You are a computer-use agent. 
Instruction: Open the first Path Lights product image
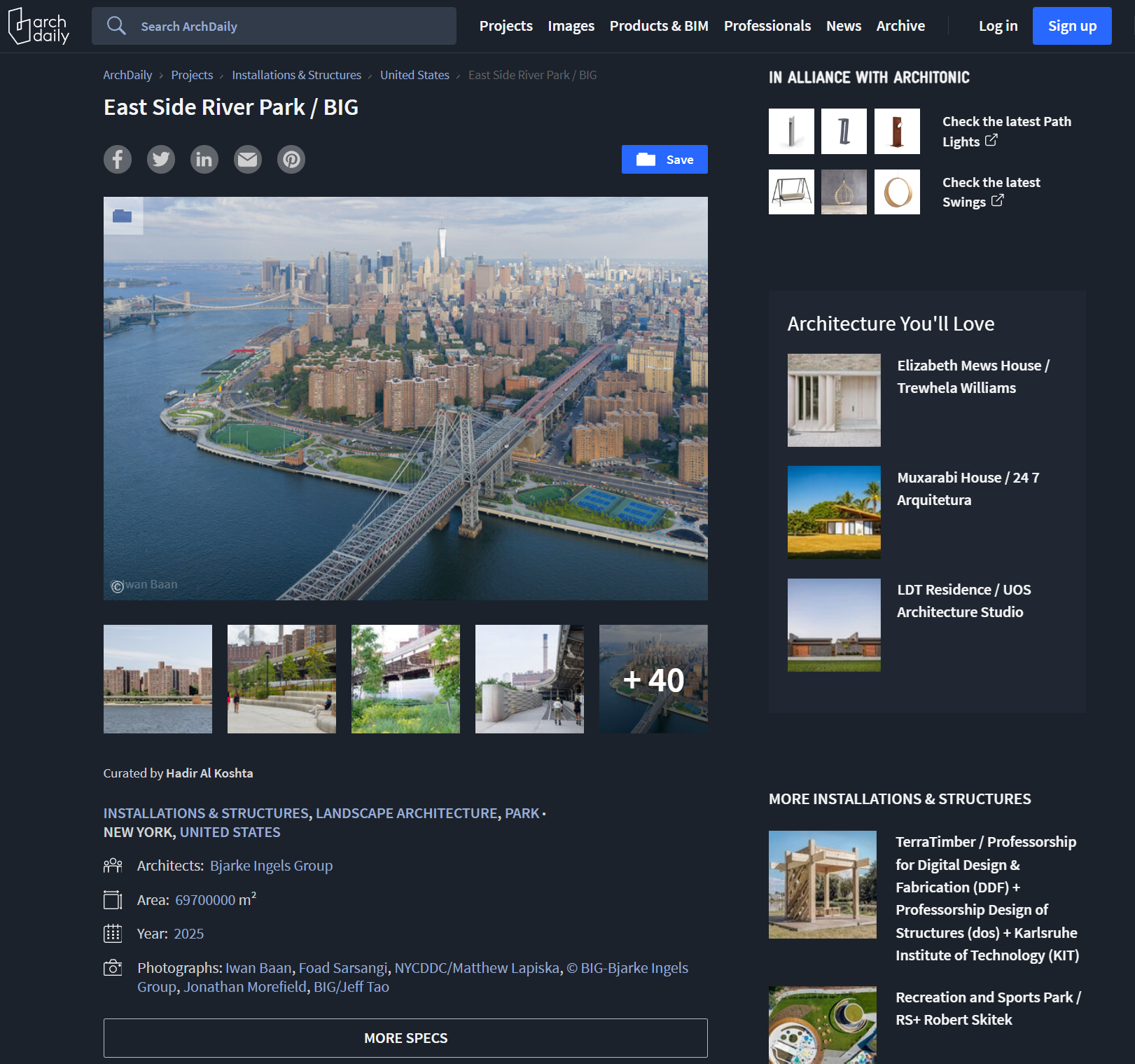tap(791, 131)
